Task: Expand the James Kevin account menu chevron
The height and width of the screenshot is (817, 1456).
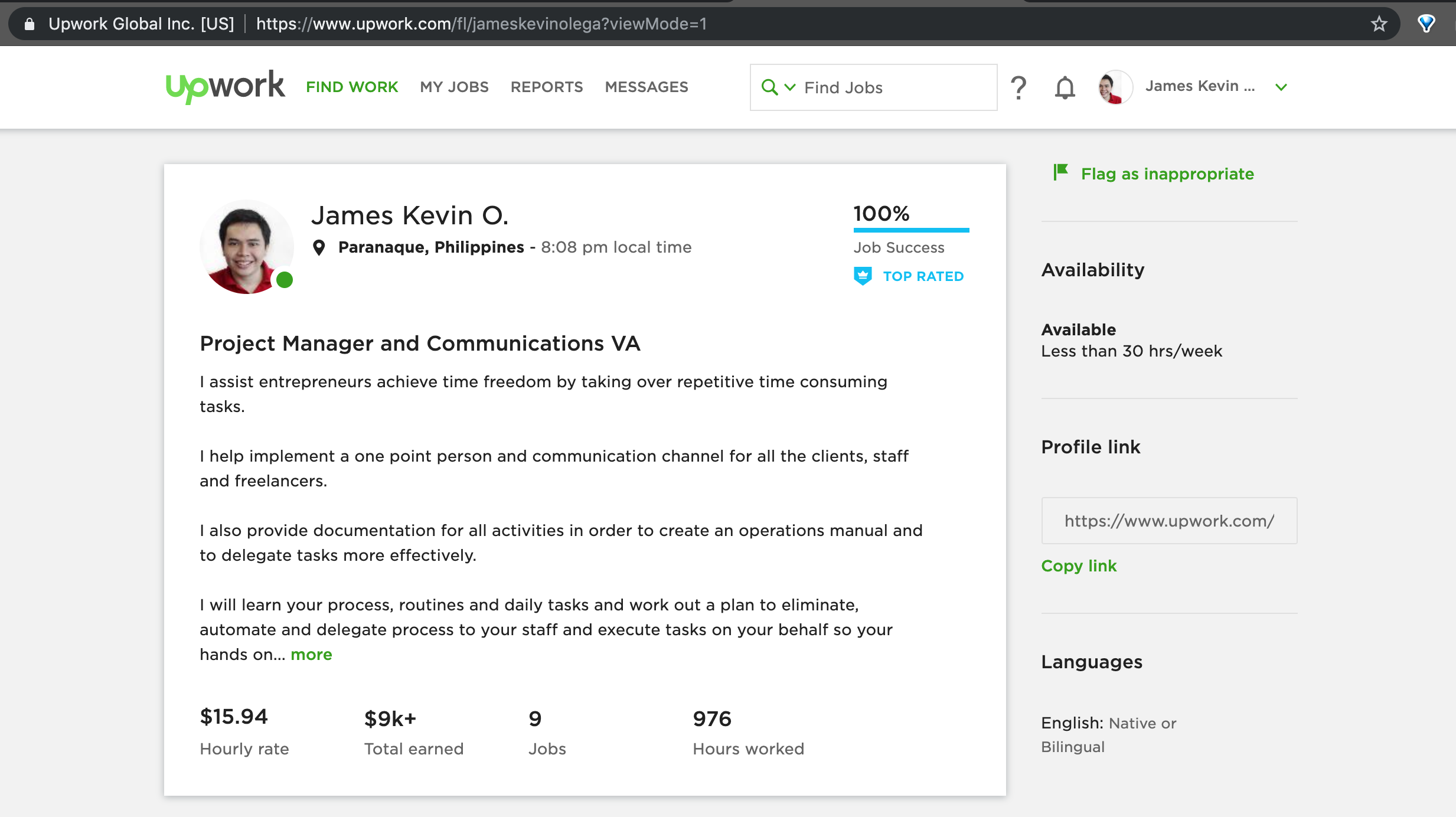Action: pyautogui.click(x=1281, y=87)
